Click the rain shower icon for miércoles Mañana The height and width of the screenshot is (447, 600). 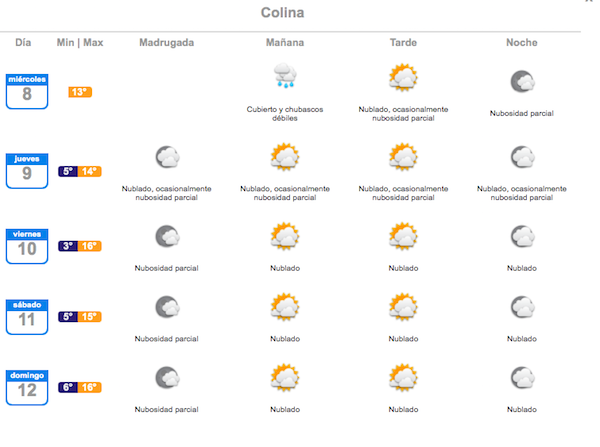285,75
